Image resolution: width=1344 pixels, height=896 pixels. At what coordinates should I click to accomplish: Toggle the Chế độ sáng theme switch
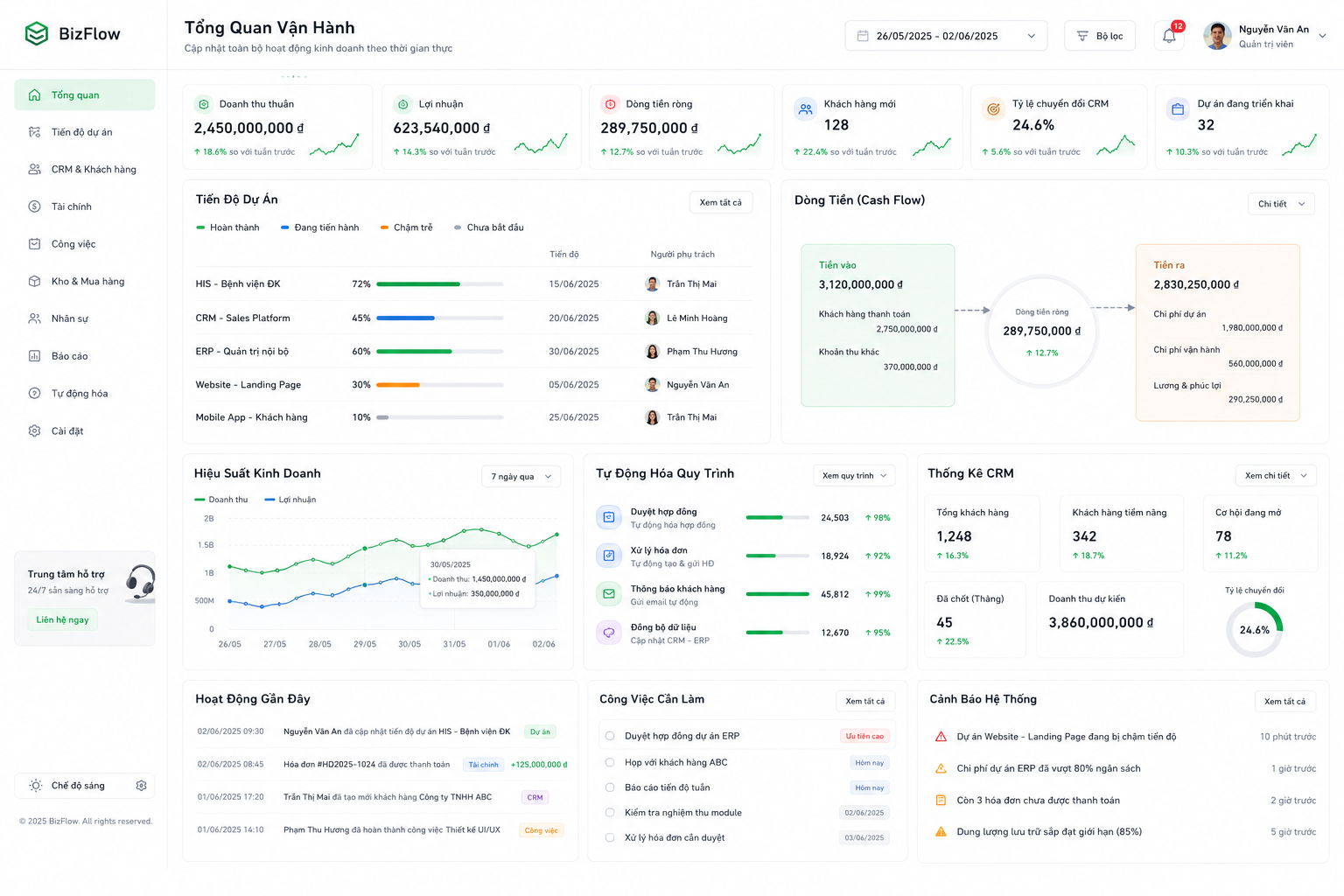(85, 786)
